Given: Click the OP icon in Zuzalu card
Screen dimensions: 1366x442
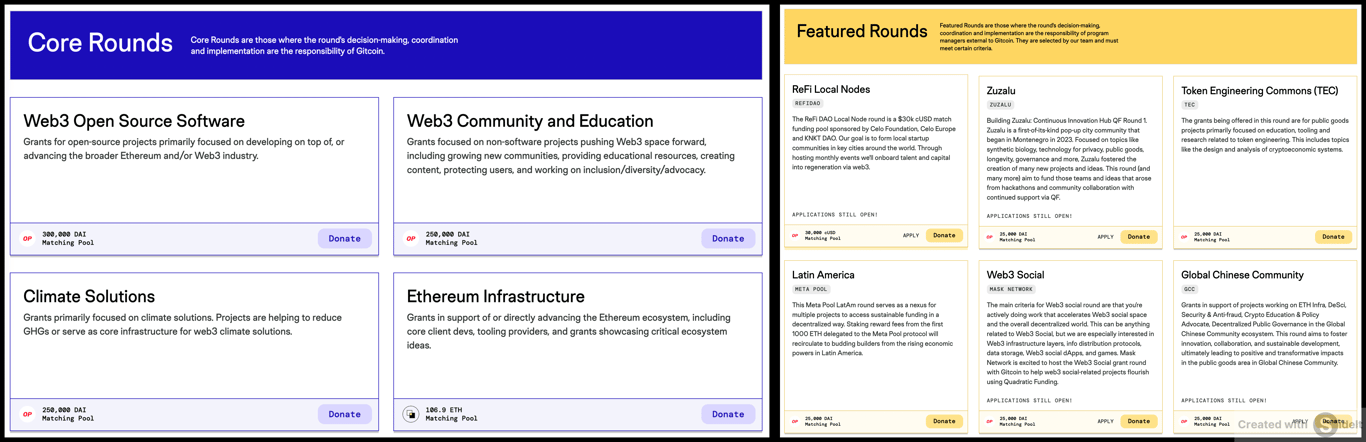Looking at the screenshot, I should tap(990, 237).
